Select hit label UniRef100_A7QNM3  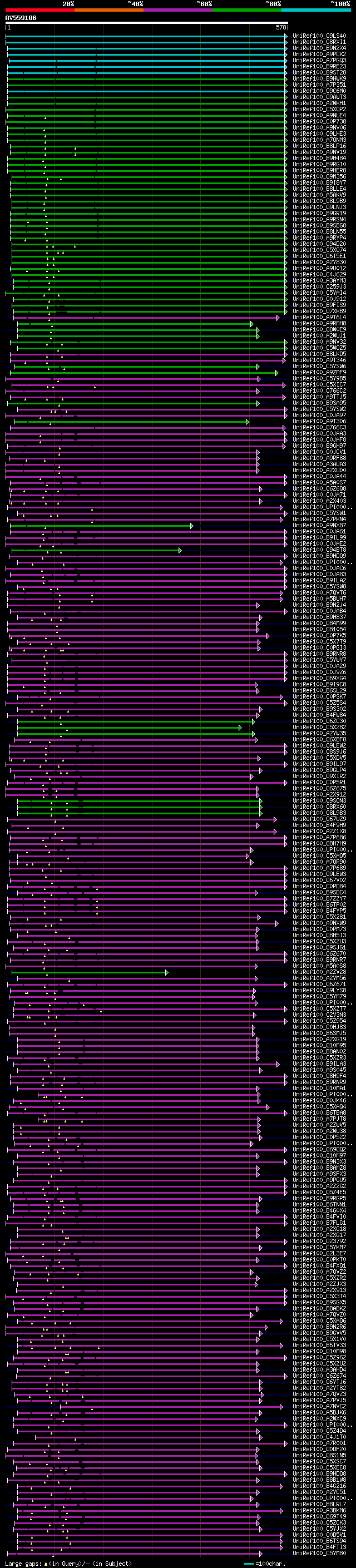pos(319,140)
